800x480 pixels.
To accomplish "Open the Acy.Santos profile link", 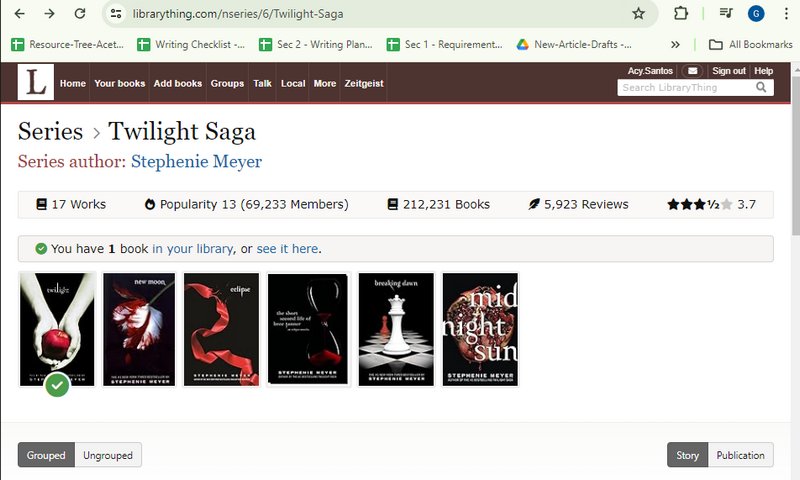I will (x=650, y=71).
